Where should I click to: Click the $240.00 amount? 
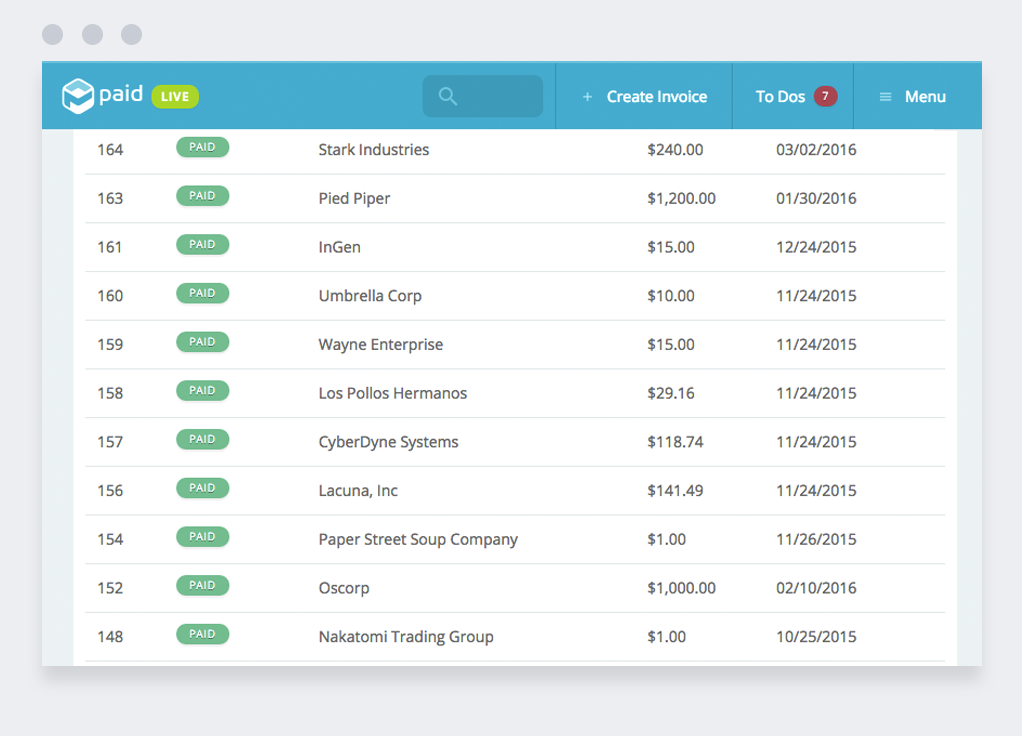(x=675, y=150)
